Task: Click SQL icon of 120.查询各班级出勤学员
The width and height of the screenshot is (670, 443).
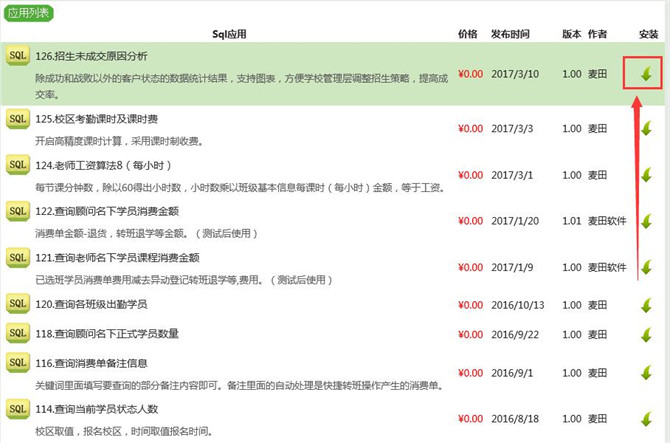Action: point(18,303)
